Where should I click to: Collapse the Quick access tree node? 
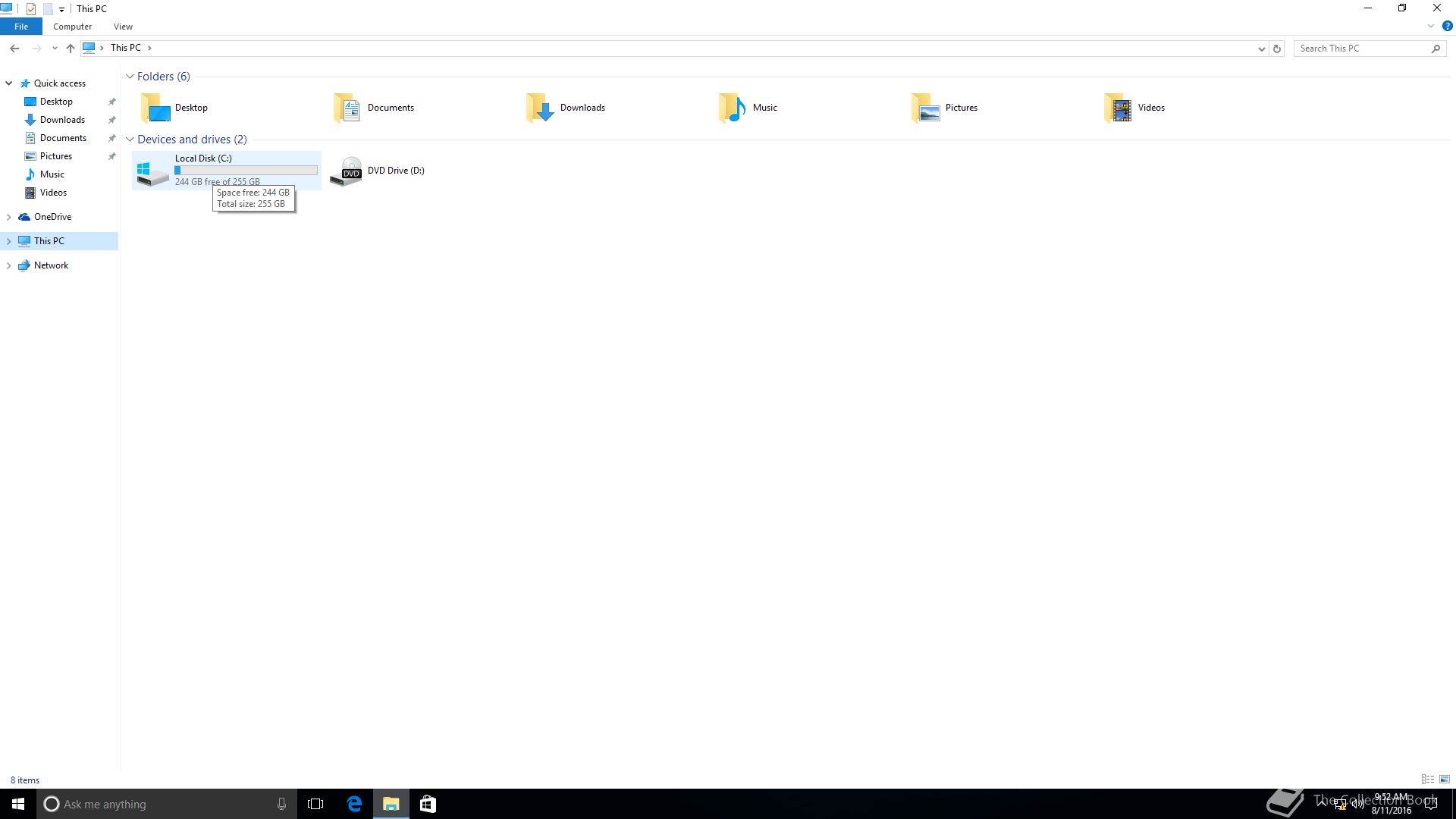(x=8, y=83)
